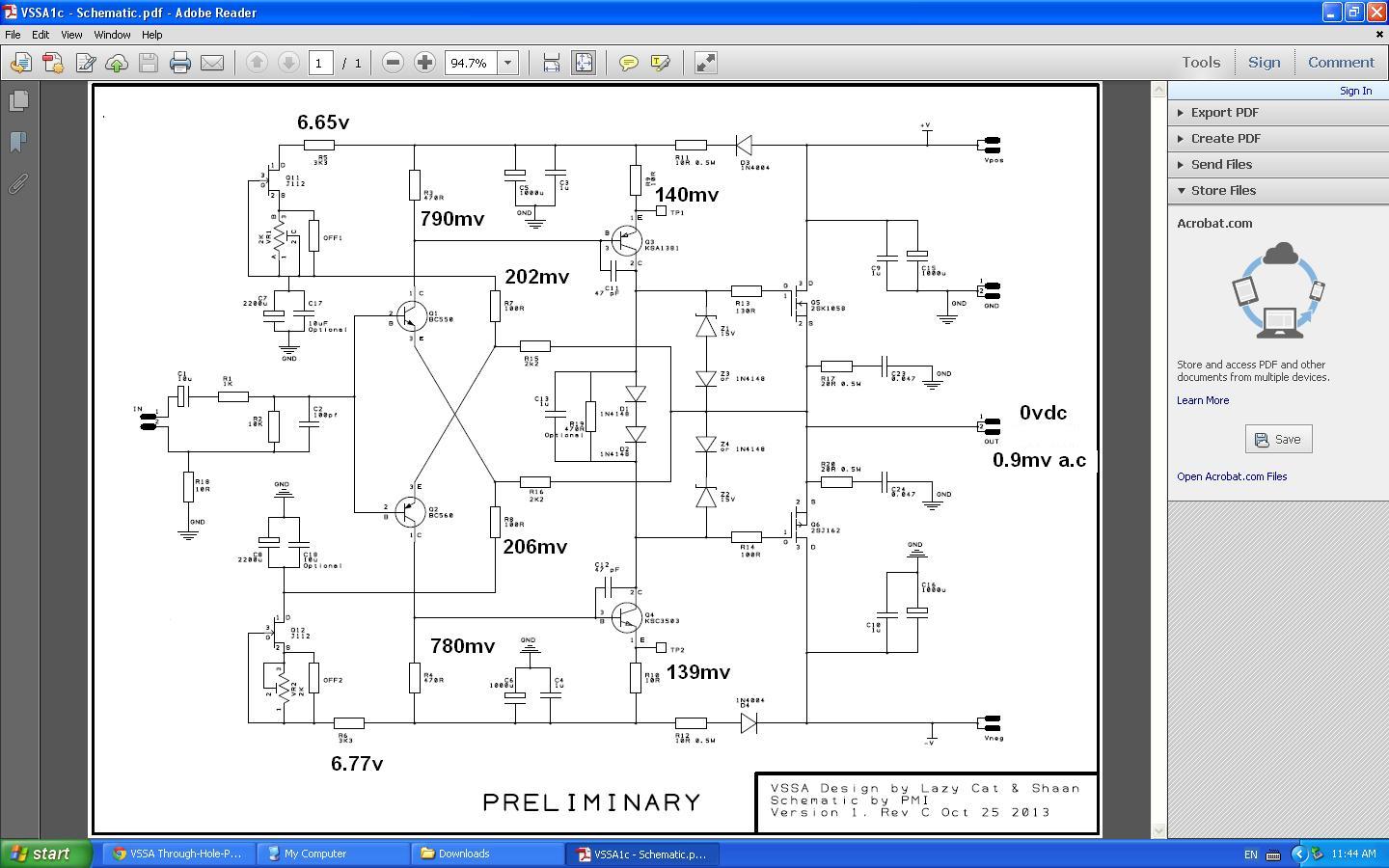
Task: Click the Add sticky note icon
Action: coord(628,63)
